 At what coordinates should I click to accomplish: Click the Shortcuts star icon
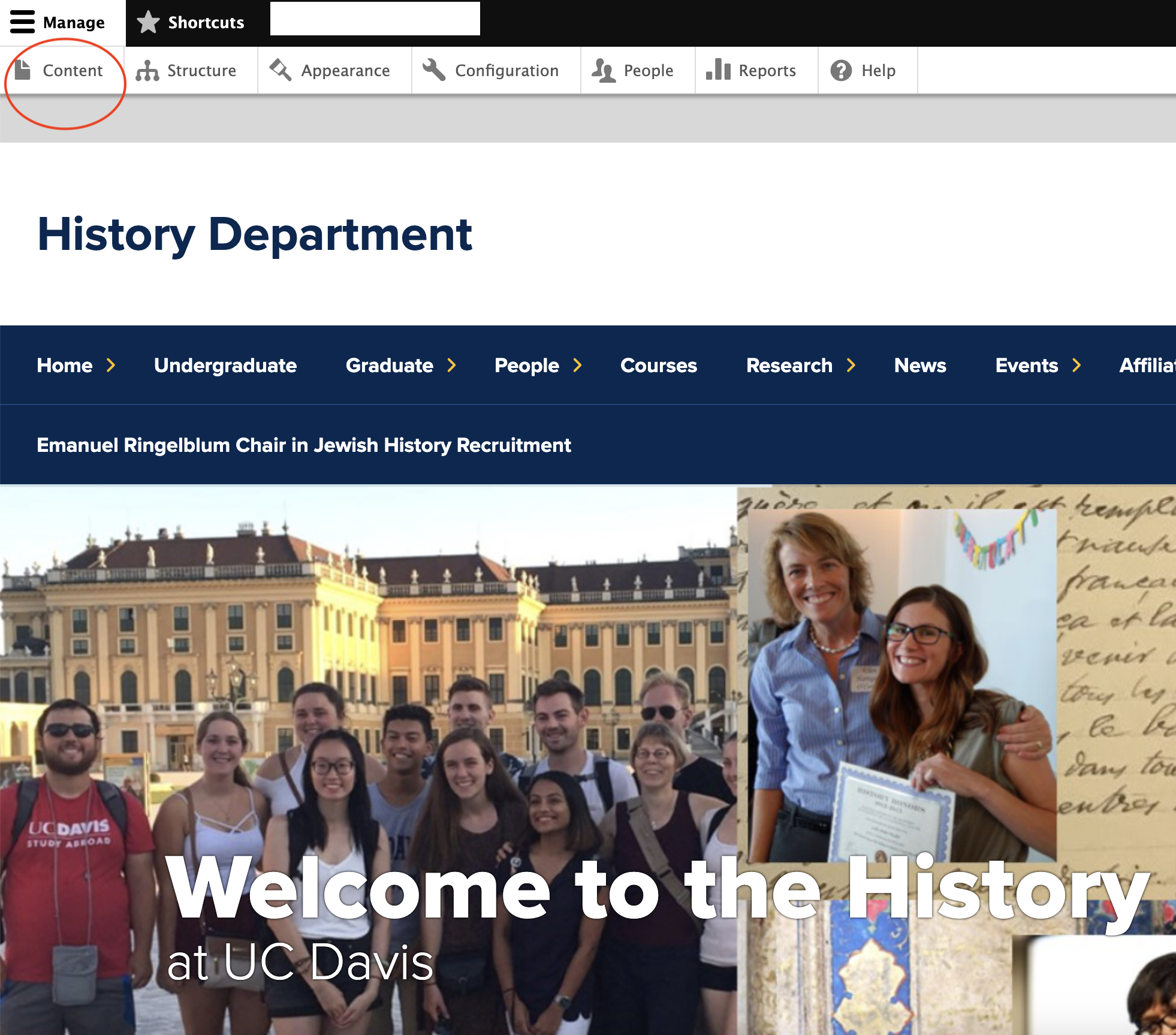click(148, 22)
